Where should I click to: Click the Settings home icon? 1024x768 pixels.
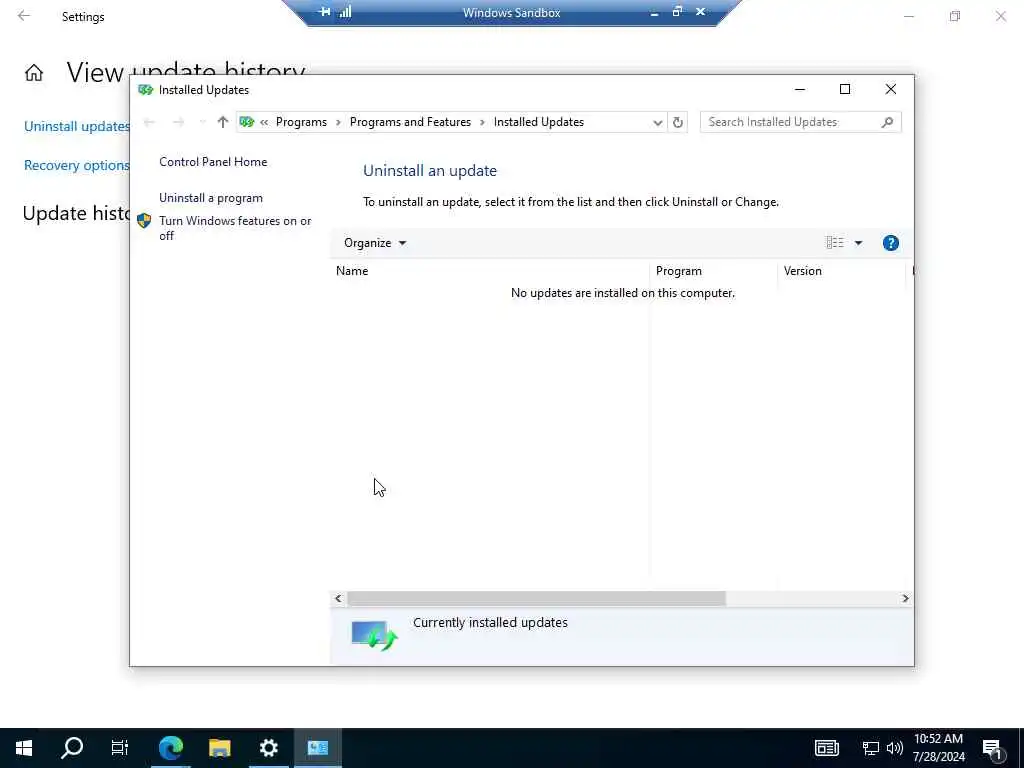[x=34, y=72]
